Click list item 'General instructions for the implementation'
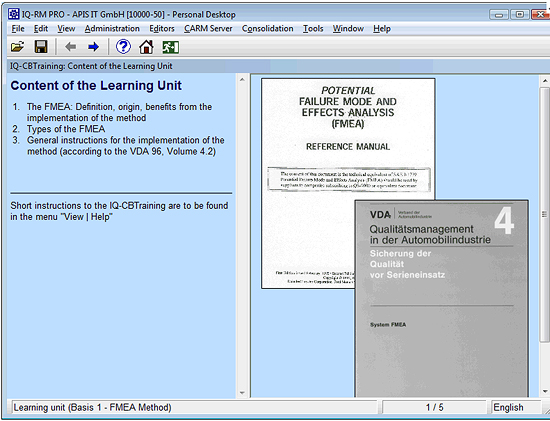 [126, 146]
